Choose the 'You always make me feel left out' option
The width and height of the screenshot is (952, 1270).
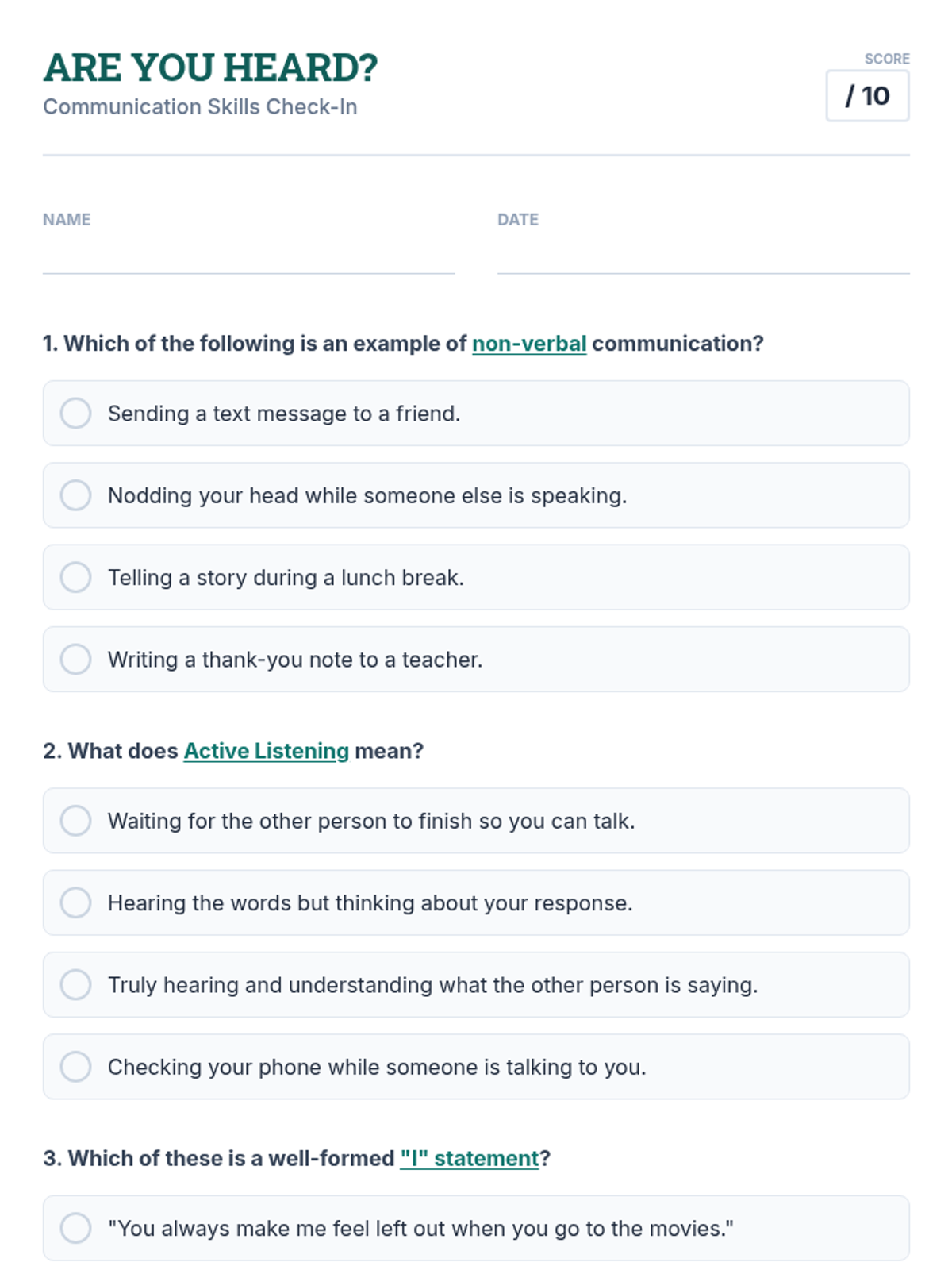[x=76, y=1228]
